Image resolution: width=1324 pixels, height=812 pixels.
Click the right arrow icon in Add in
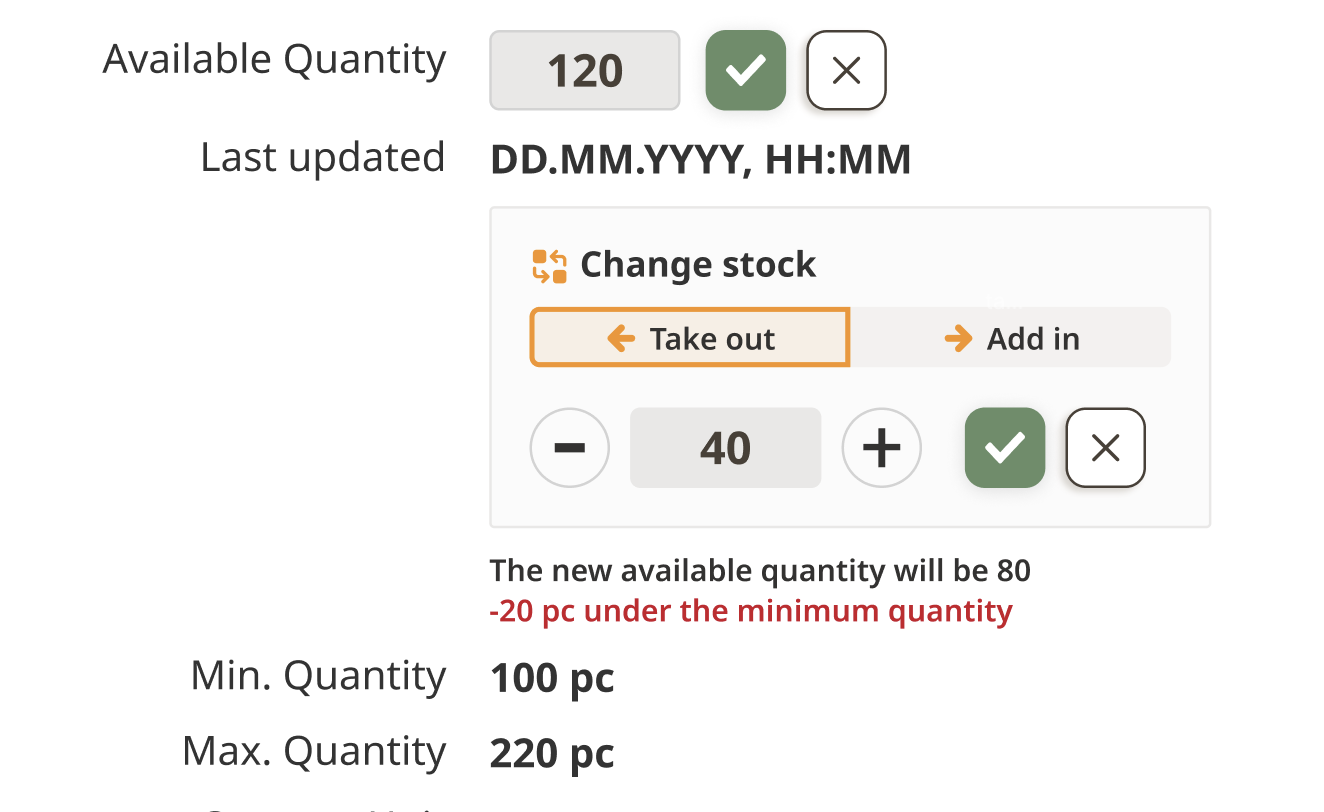click(x=957, y=339)
